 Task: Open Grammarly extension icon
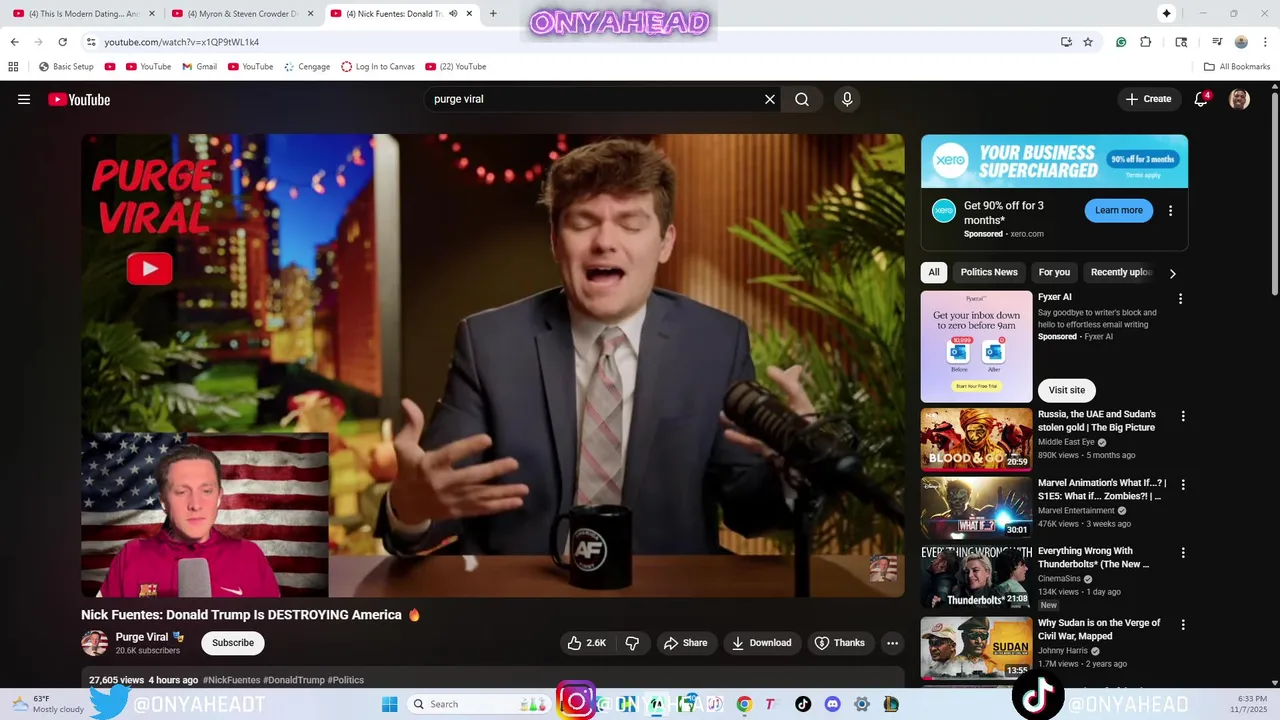pos(1121,42)
